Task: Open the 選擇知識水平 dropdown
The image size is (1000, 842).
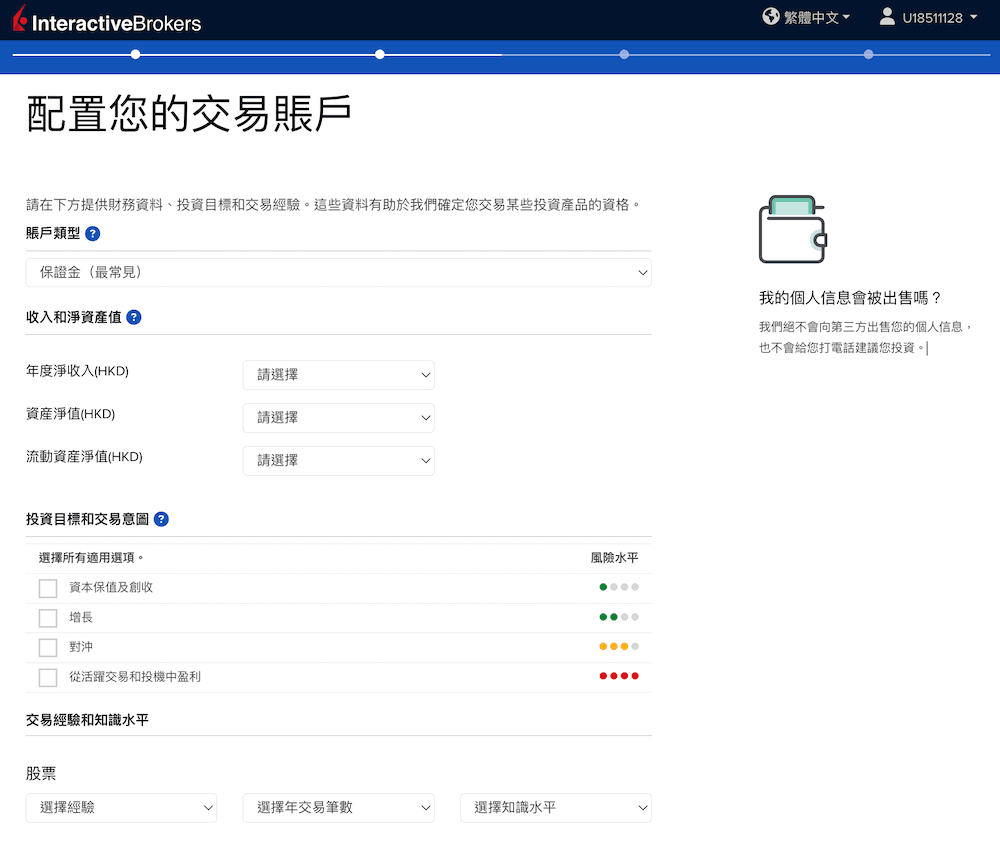Action: (556, 808)
